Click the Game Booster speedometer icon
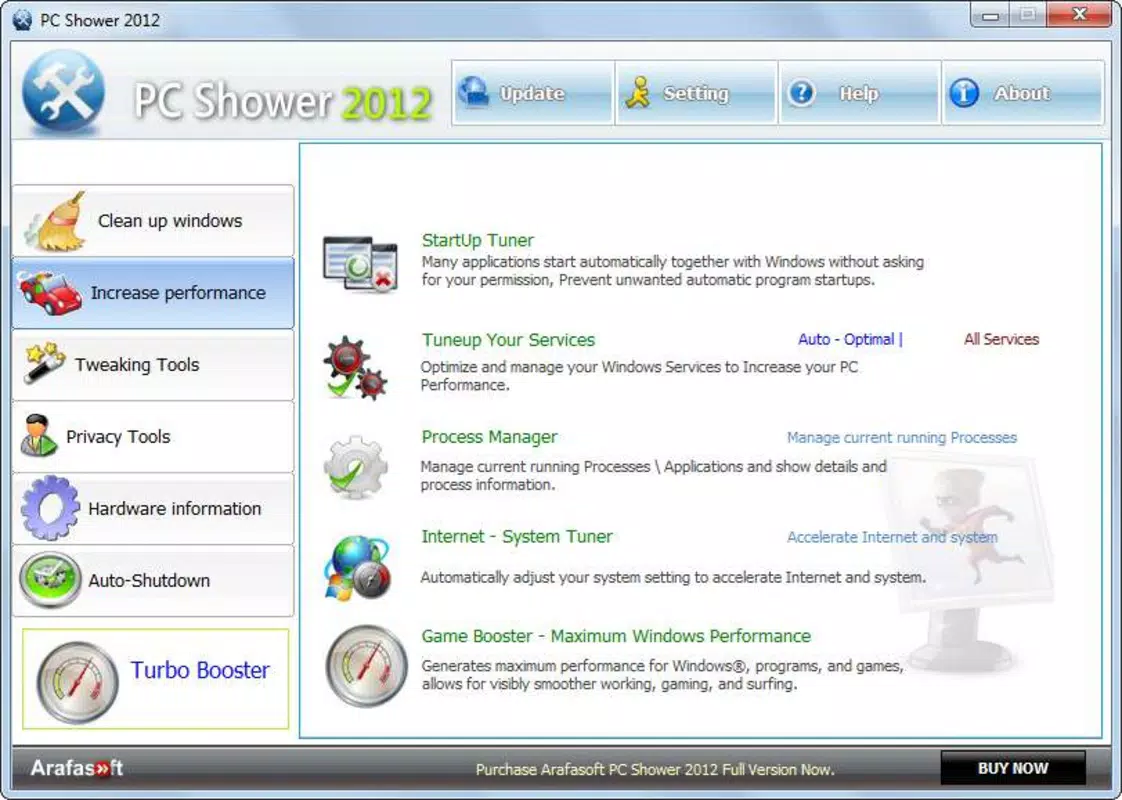 [x=366, y=666]
